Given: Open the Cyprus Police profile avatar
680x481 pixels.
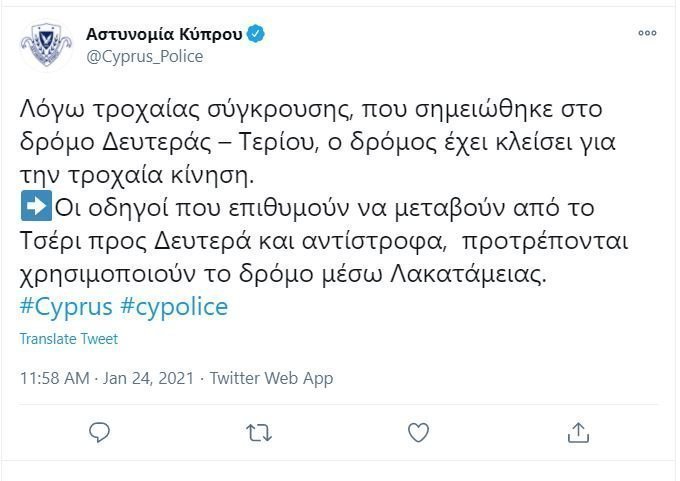Looking at the screenshot, I should click(47, 45).
